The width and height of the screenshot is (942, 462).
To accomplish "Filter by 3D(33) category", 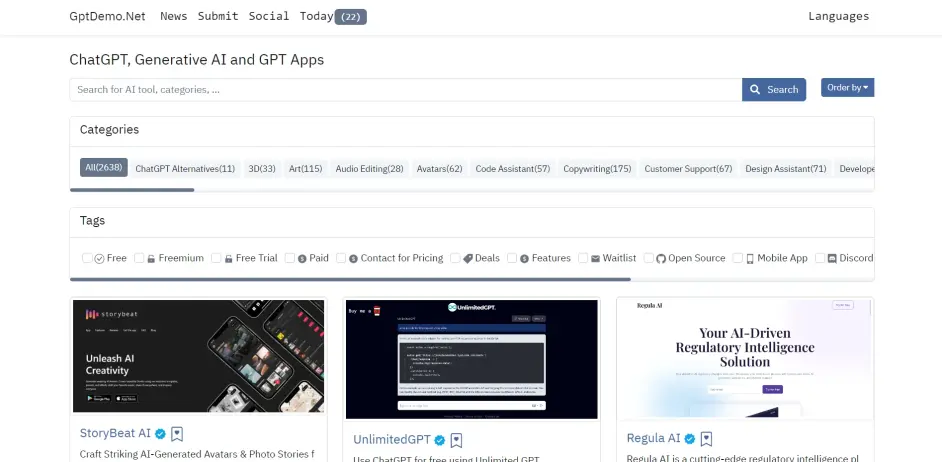I will click(262, 169).
